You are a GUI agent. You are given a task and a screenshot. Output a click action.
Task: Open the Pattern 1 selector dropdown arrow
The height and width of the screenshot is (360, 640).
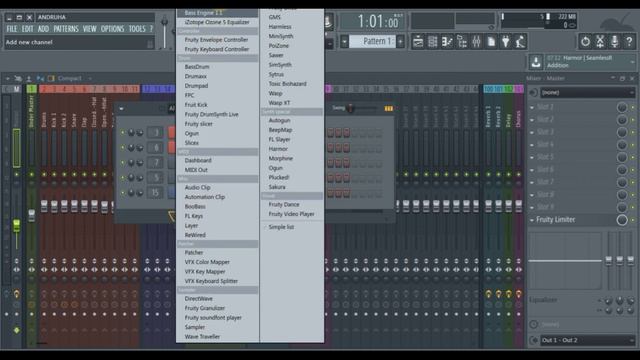344,42
